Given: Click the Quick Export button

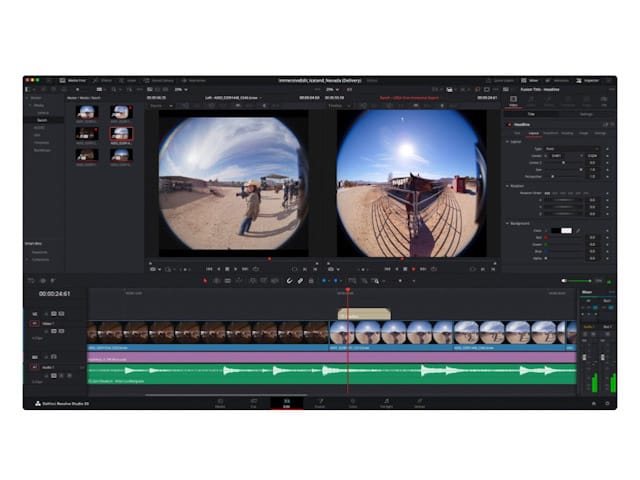Looking at the screenshot, I should pos(500,81).
